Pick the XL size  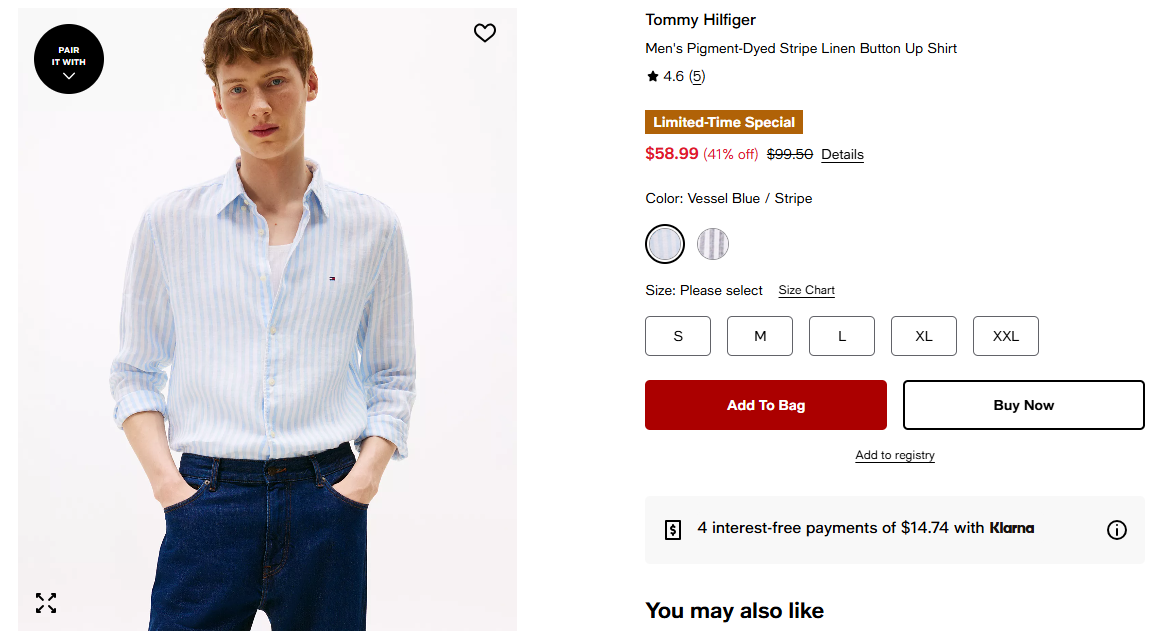(924, 336)
